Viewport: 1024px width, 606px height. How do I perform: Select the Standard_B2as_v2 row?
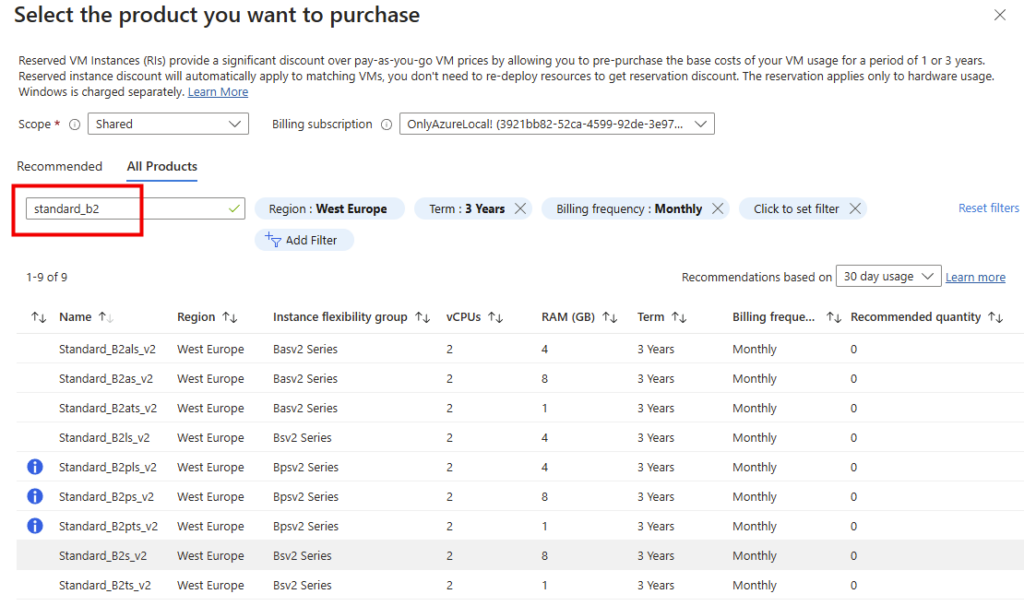tap(520, 378)
